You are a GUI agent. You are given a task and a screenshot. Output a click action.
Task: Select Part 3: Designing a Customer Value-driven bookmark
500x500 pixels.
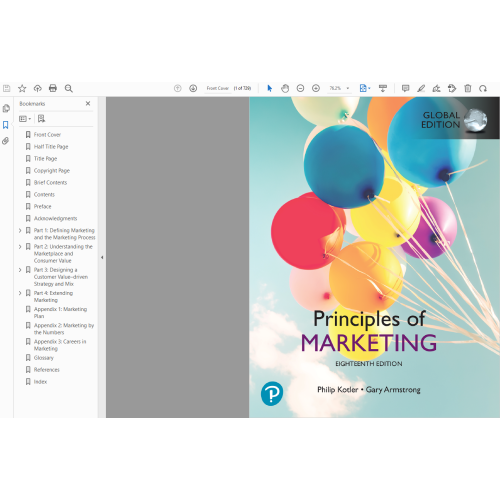(x=61, y=277)
